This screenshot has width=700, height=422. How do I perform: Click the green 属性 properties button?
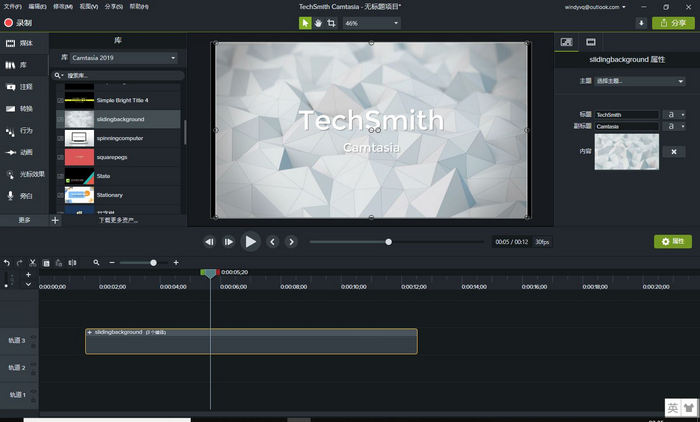[673, 242]
